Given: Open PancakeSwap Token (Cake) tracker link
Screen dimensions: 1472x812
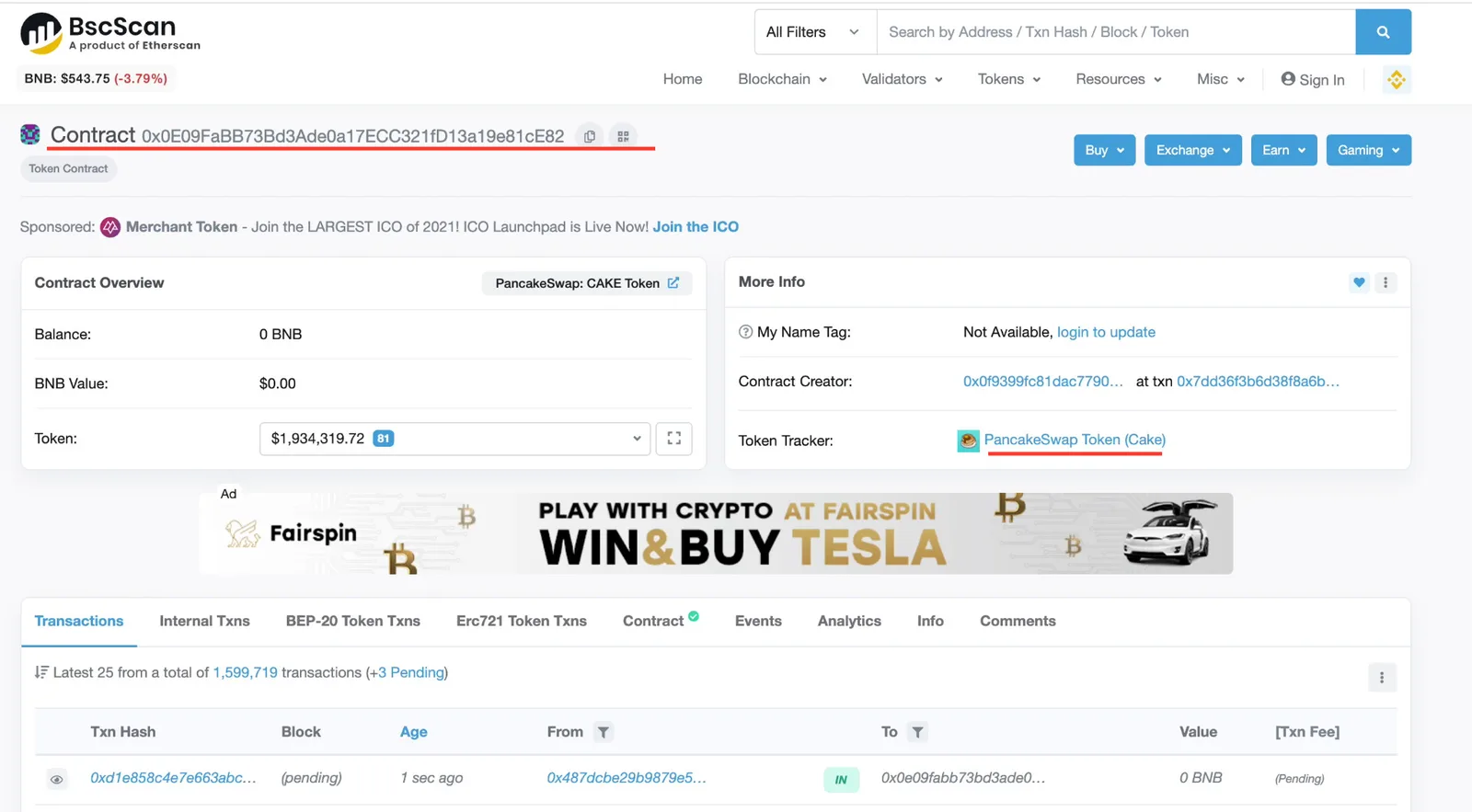Looking at the screenshot, I should [1075, 440].
